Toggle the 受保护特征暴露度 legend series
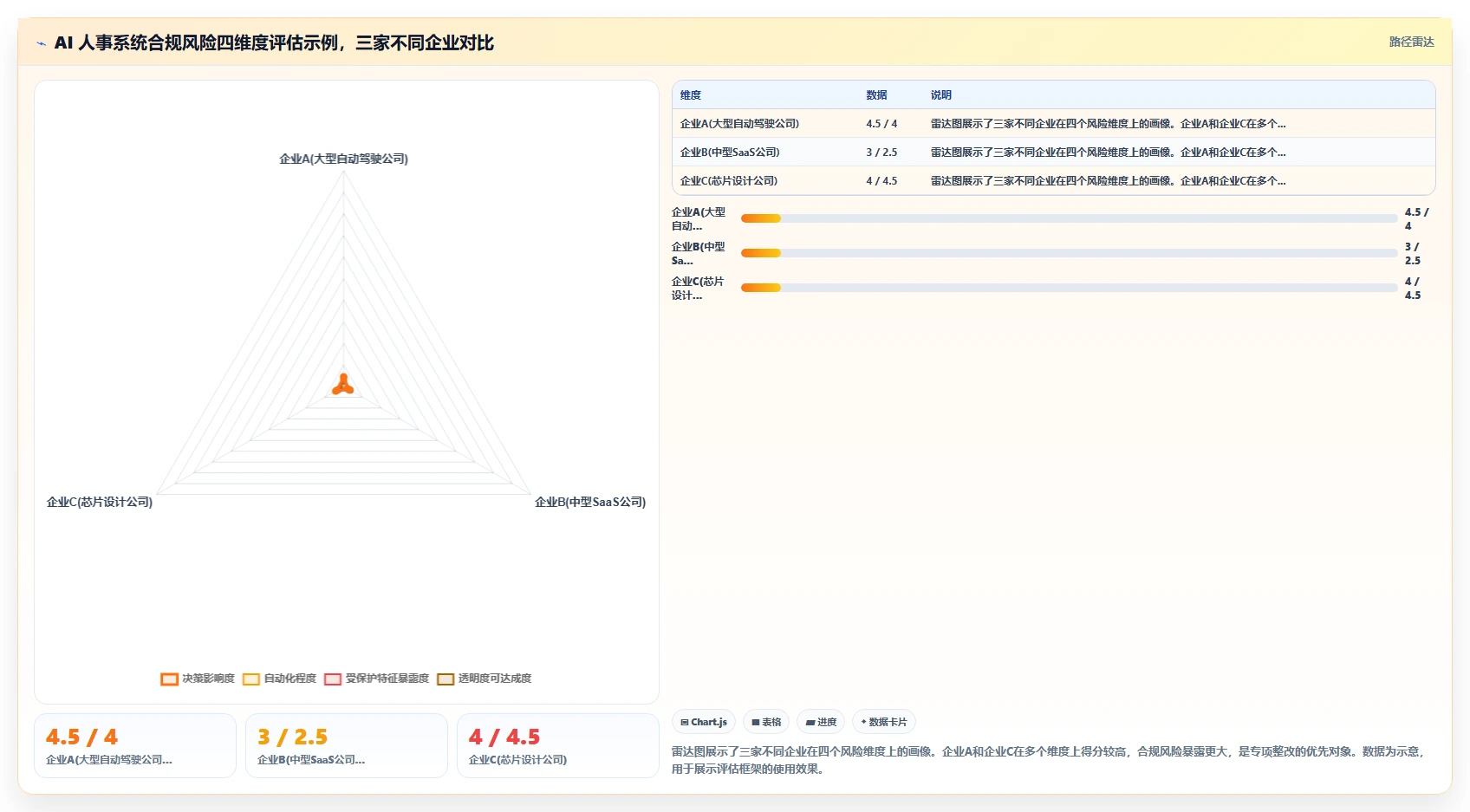This screenshot has height=812, width=1470. click(x=376, y=679)
